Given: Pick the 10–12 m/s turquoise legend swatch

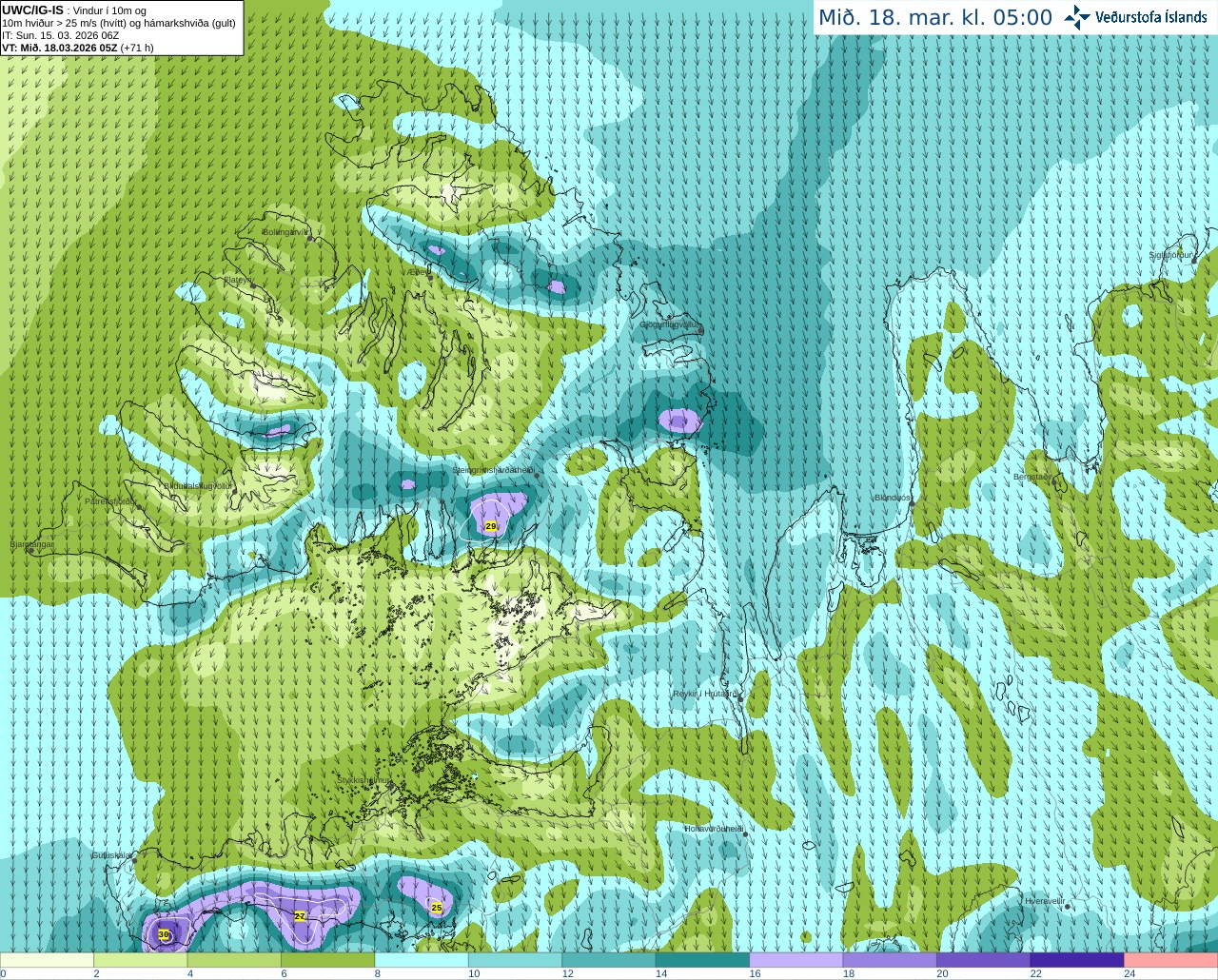Looking at the screenshot, I should pos(516,960).
